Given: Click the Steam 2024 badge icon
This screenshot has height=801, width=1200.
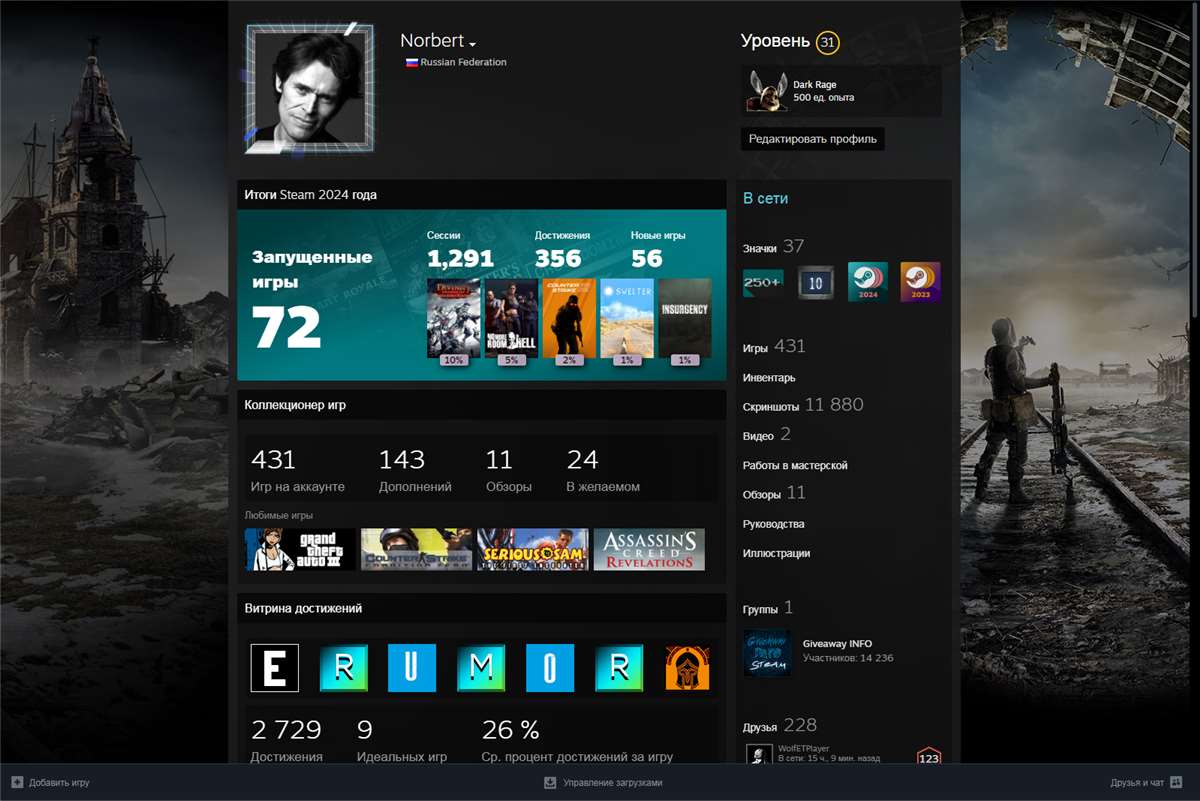Looking at the screenshot, I should click(x=868, y=283).
